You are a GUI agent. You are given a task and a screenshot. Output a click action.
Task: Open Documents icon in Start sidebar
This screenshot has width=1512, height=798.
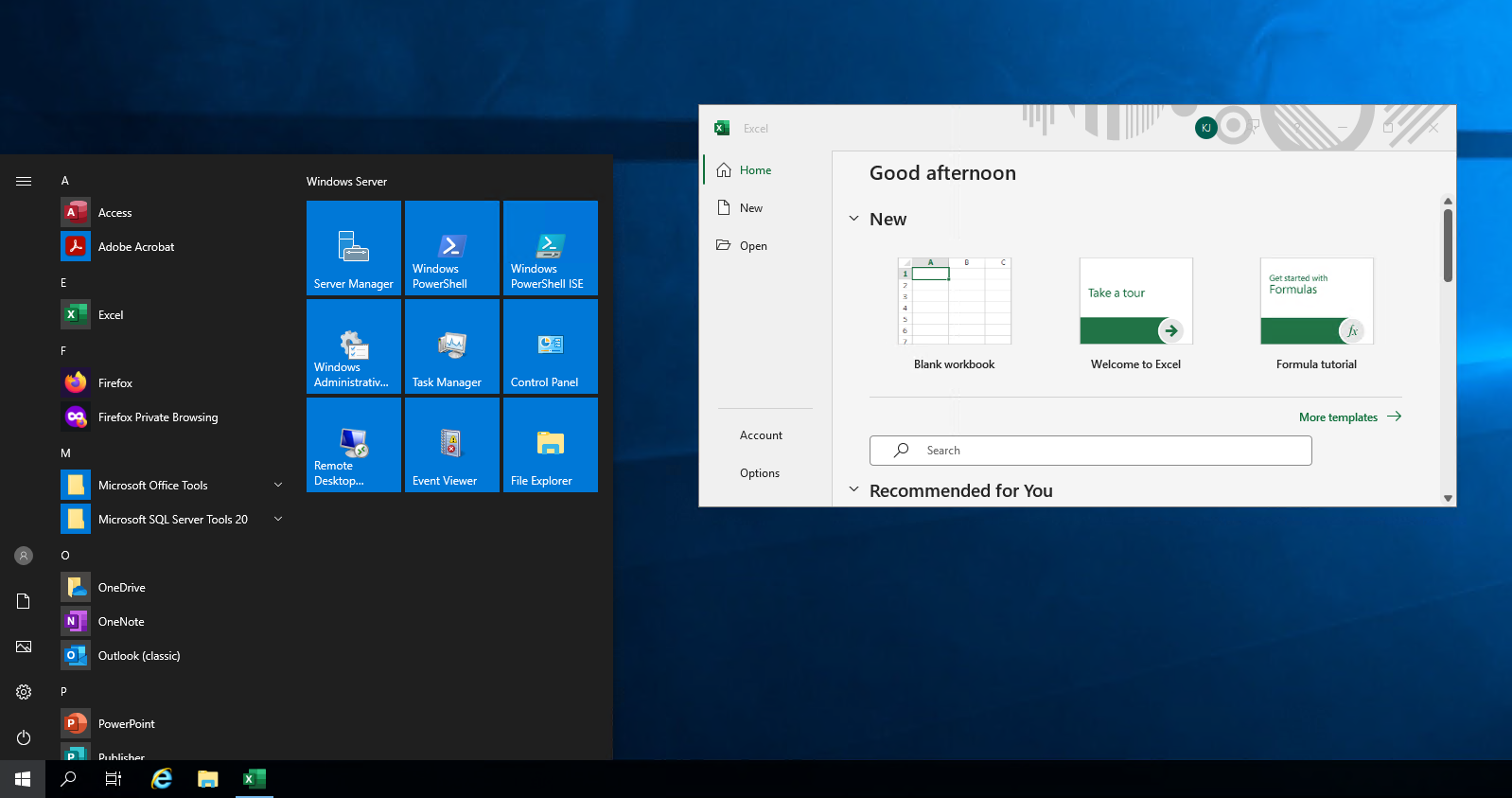click(24, 601)
